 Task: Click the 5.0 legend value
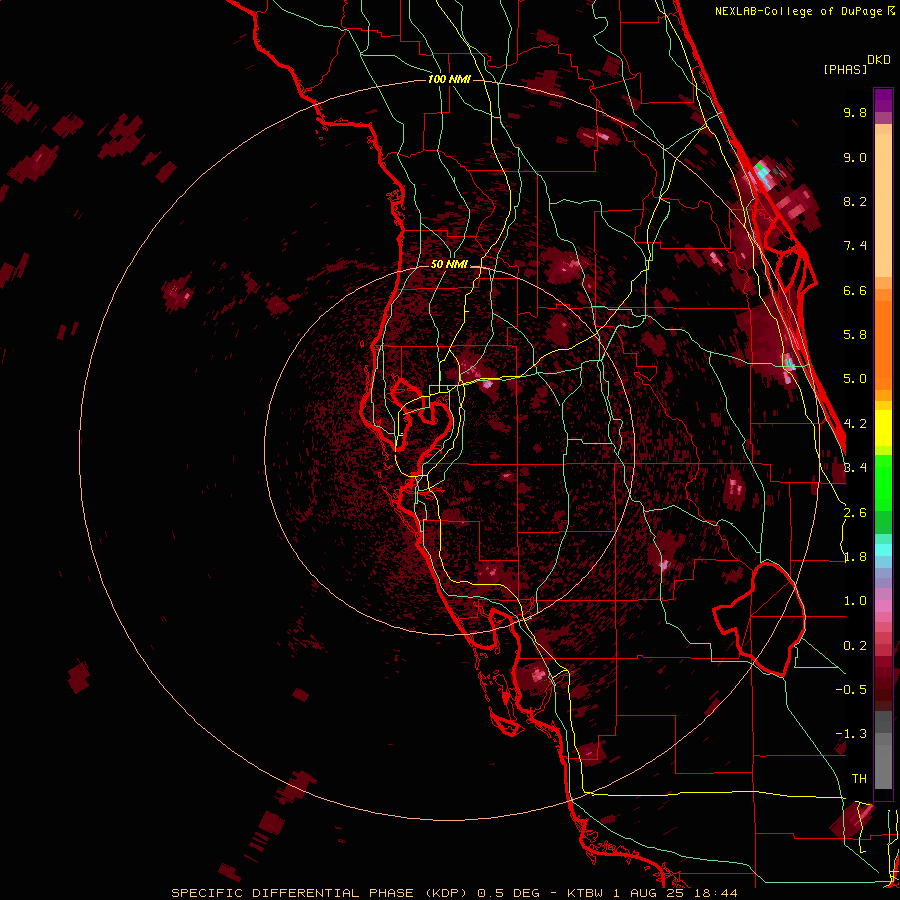[x=855, y=379]
